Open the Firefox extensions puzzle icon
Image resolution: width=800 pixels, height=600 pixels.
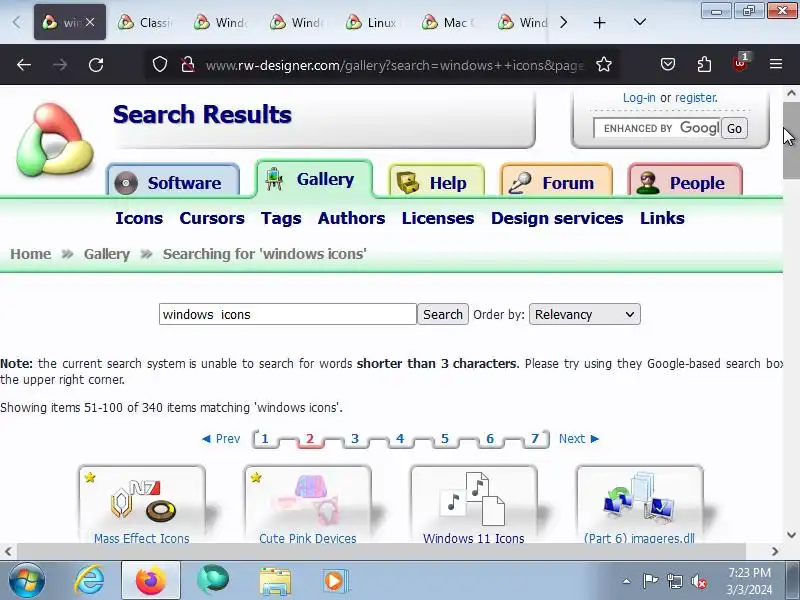[704, 64]
